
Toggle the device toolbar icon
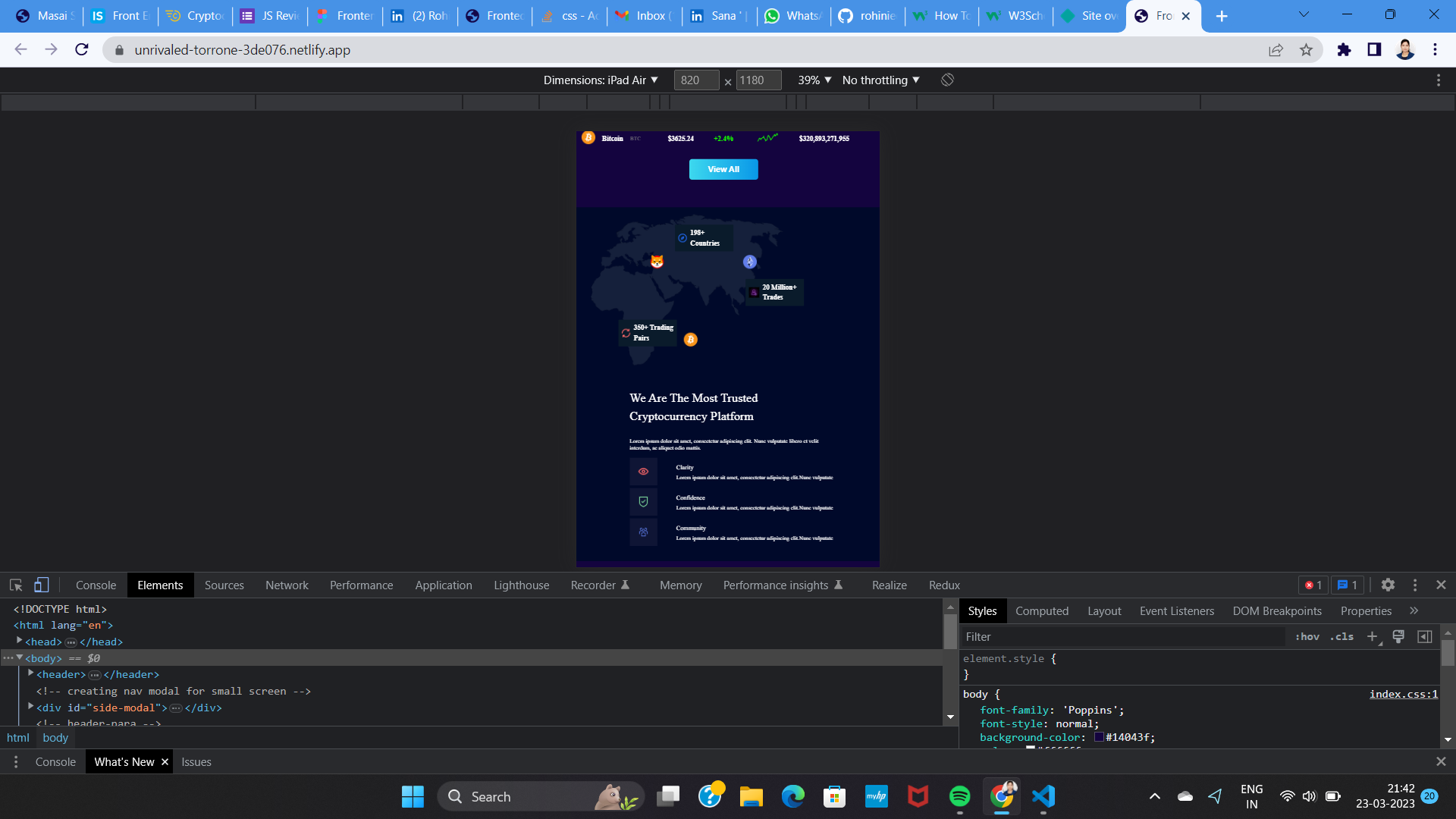click(x=42, y=585)
